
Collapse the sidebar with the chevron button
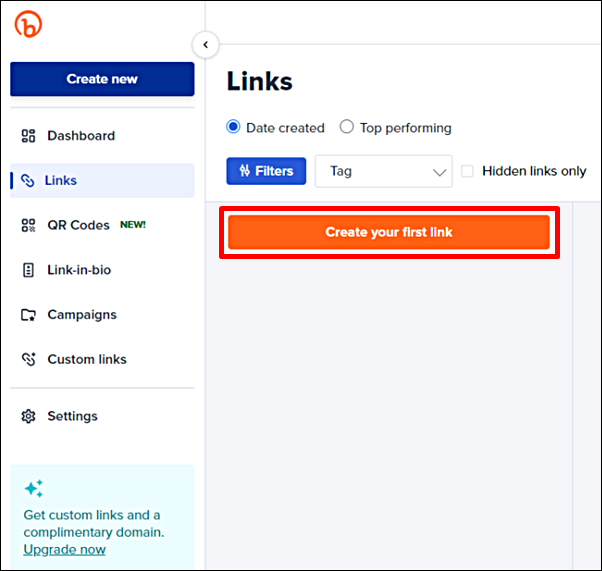click(206, 45)
